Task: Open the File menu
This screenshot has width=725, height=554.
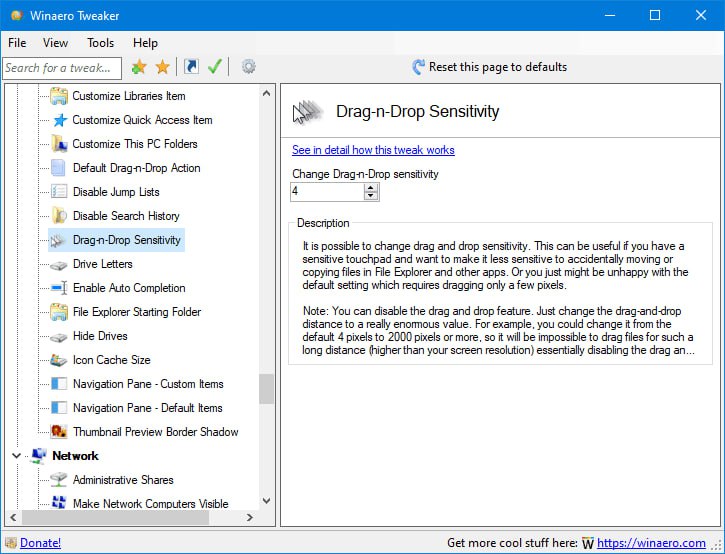Action: coord(17,43)
